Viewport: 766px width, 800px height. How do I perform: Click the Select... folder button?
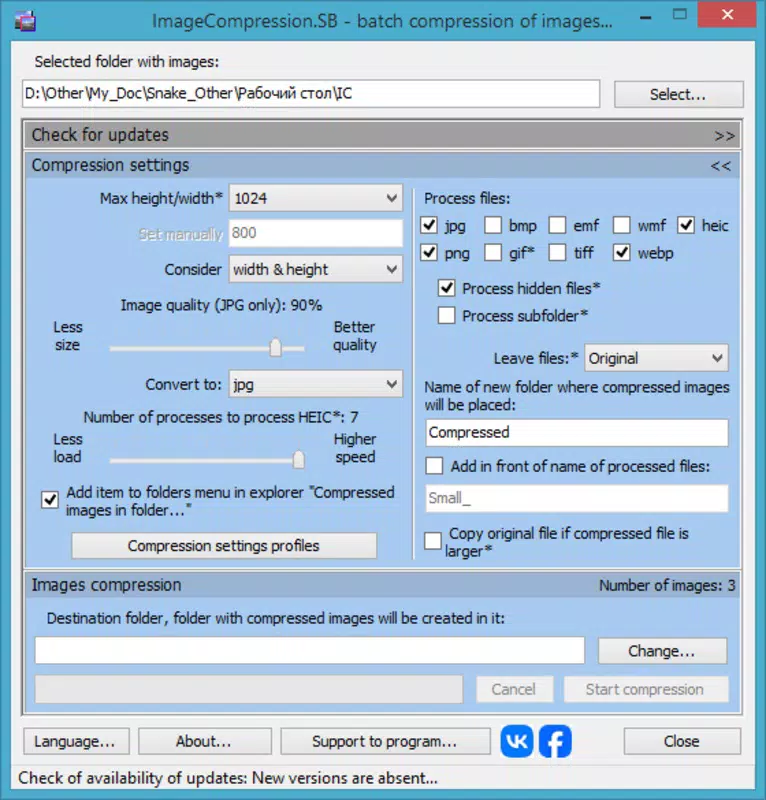[678, 94]
